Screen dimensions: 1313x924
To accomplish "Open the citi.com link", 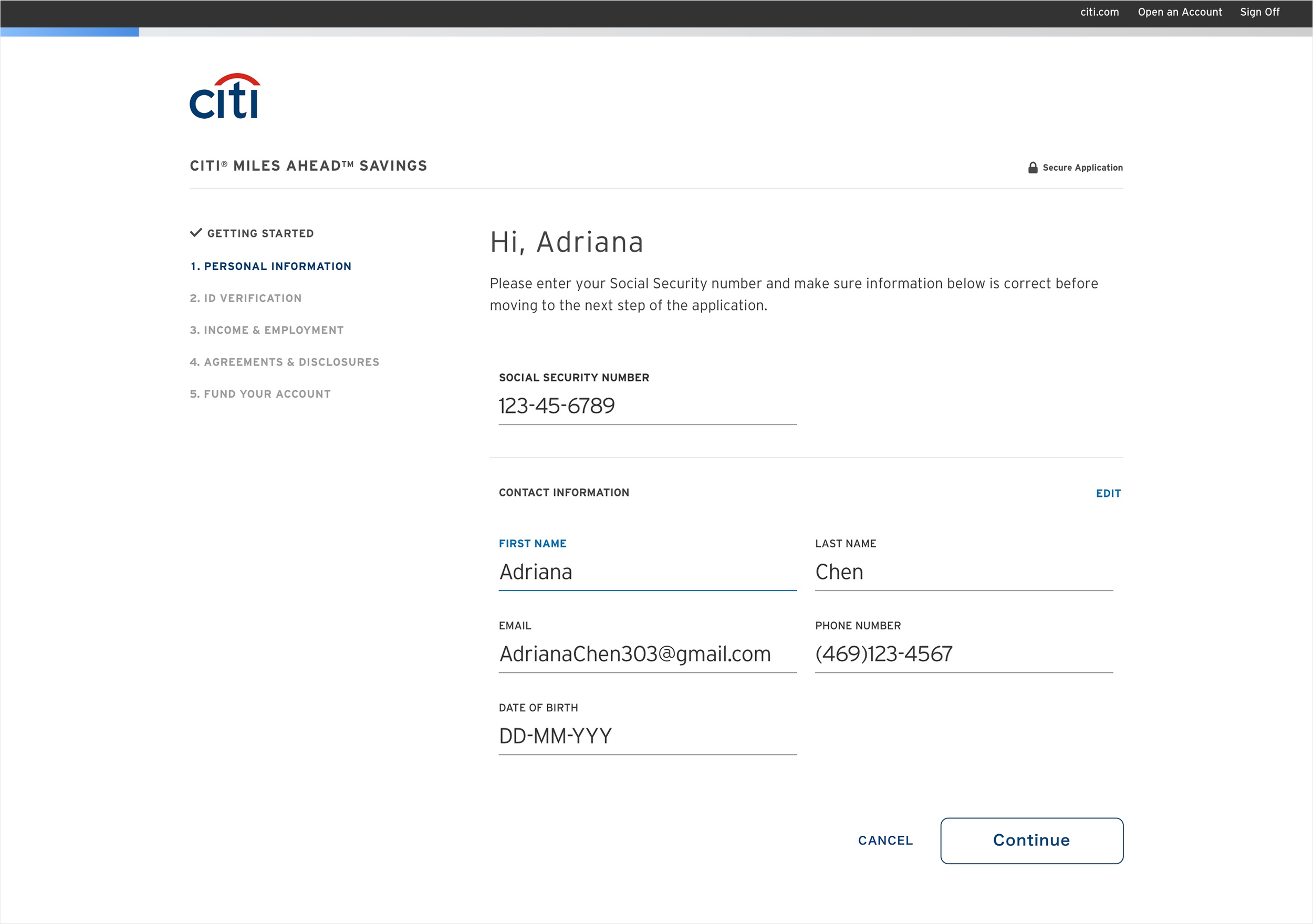I will (x=1099, y=12).
